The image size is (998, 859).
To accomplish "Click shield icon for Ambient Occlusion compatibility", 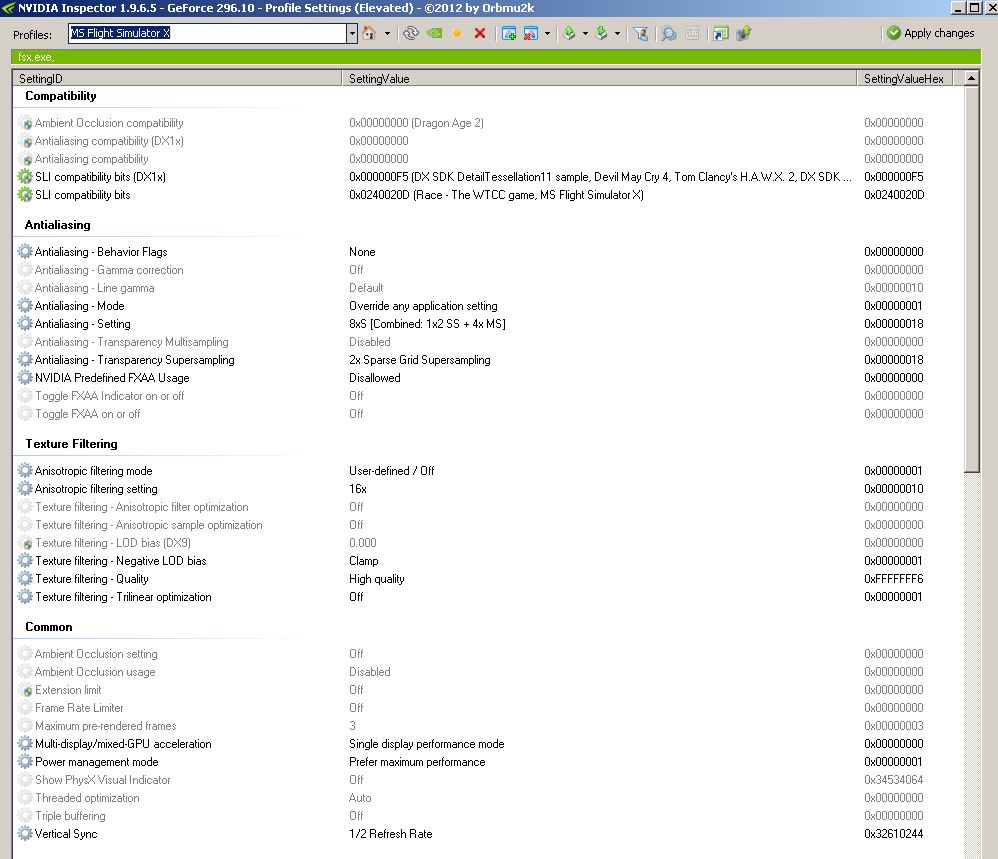I will click(27, 123).
